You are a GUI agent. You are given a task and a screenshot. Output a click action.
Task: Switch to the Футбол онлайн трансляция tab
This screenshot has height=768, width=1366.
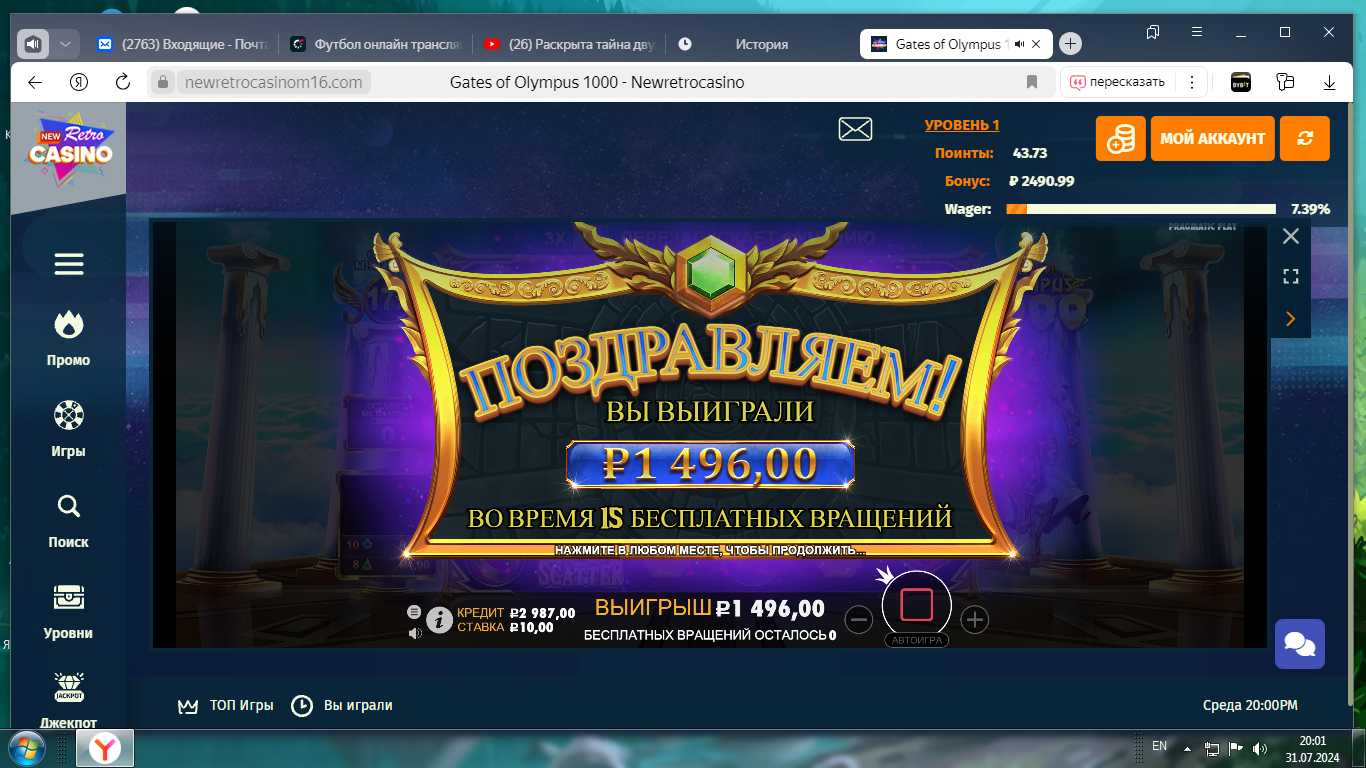(375, 44)
